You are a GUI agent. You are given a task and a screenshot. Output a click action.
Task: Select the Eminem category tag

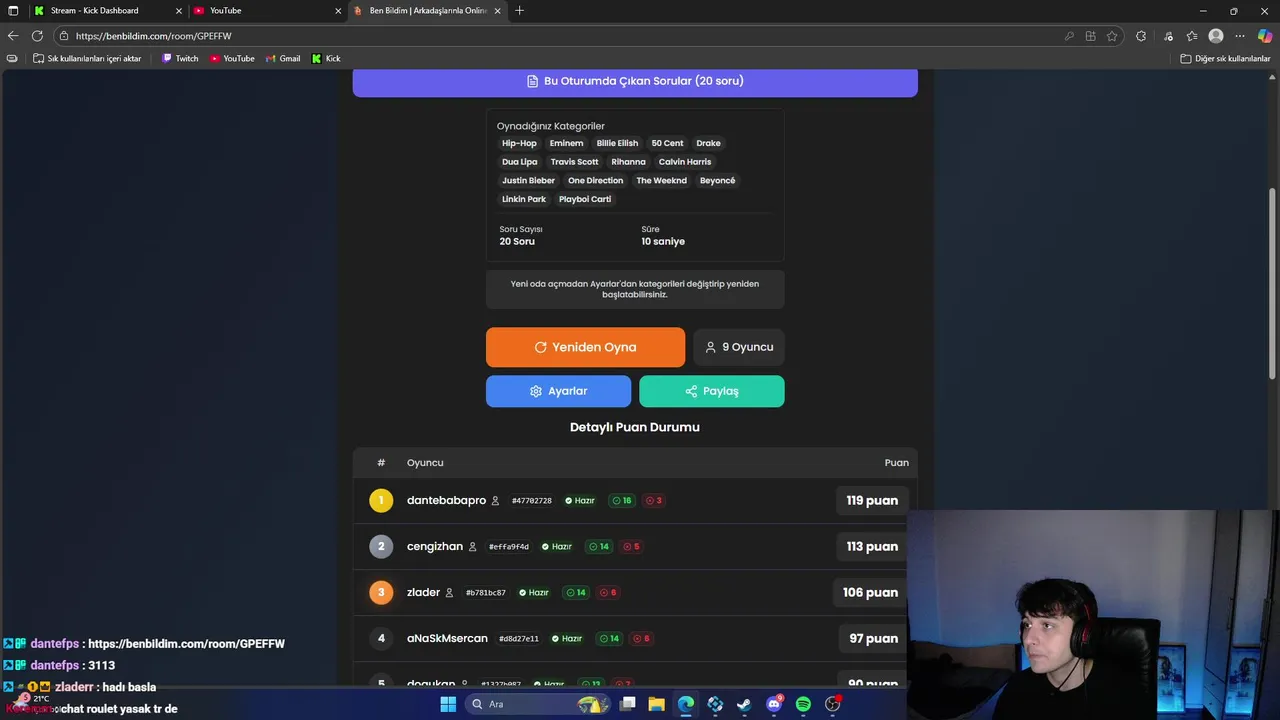(566, 143)
